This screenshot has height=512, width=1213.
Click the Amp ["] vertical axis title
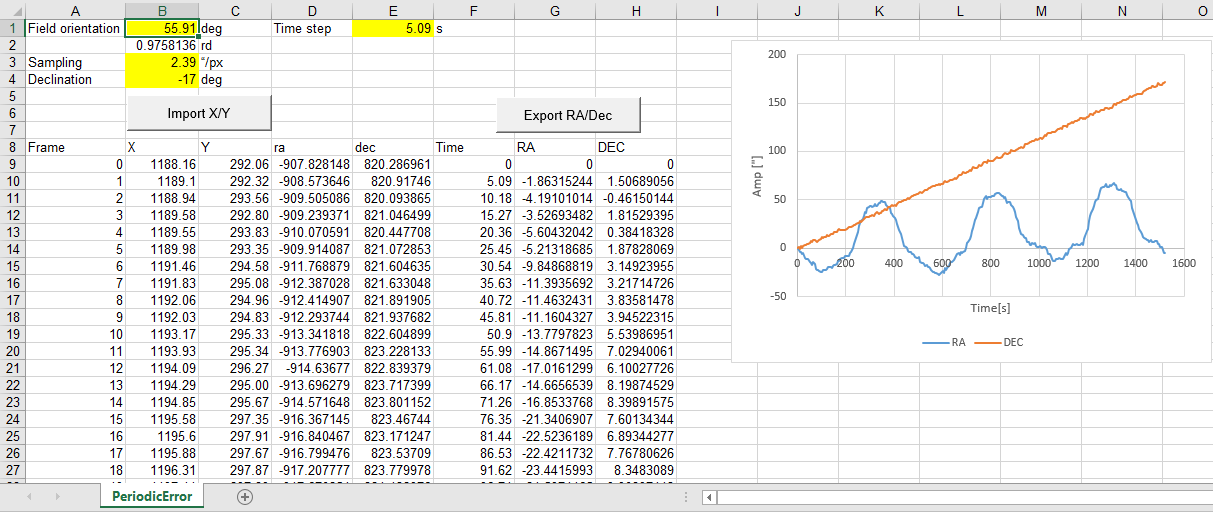pos(758,176)
